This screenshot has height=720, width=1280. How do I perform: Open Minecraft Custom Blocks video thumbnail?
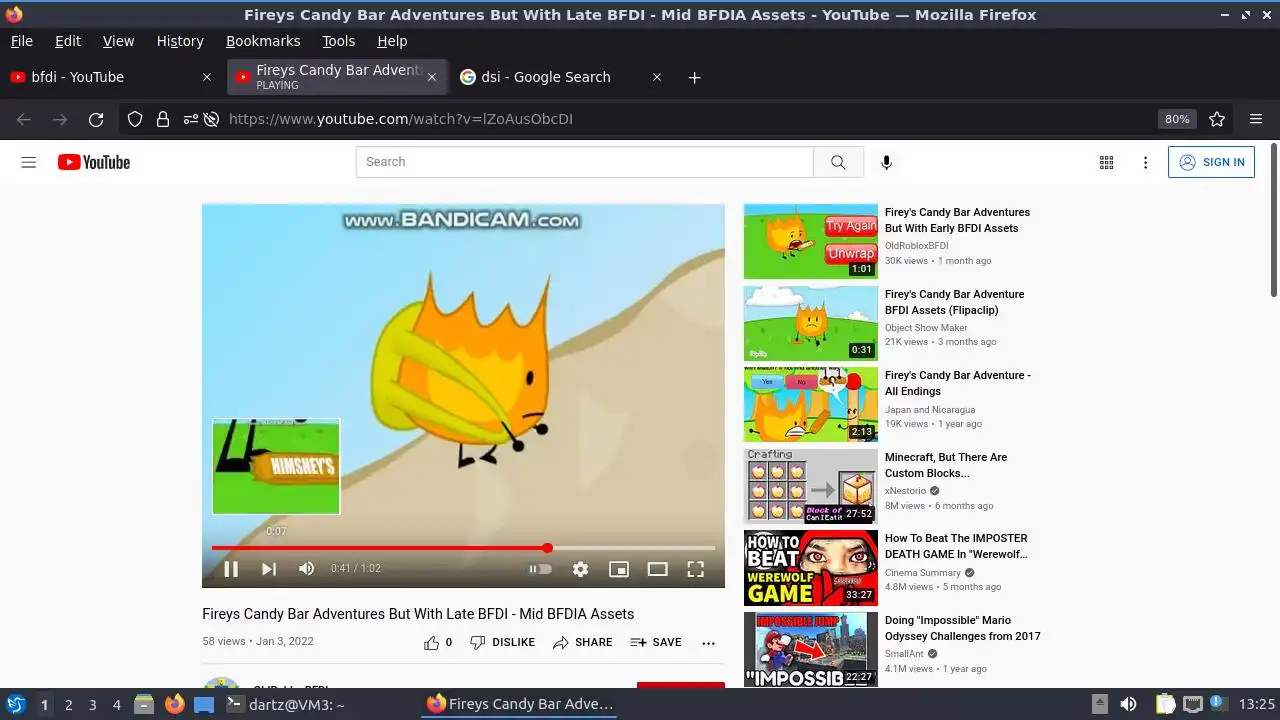(x=811, y=486)
